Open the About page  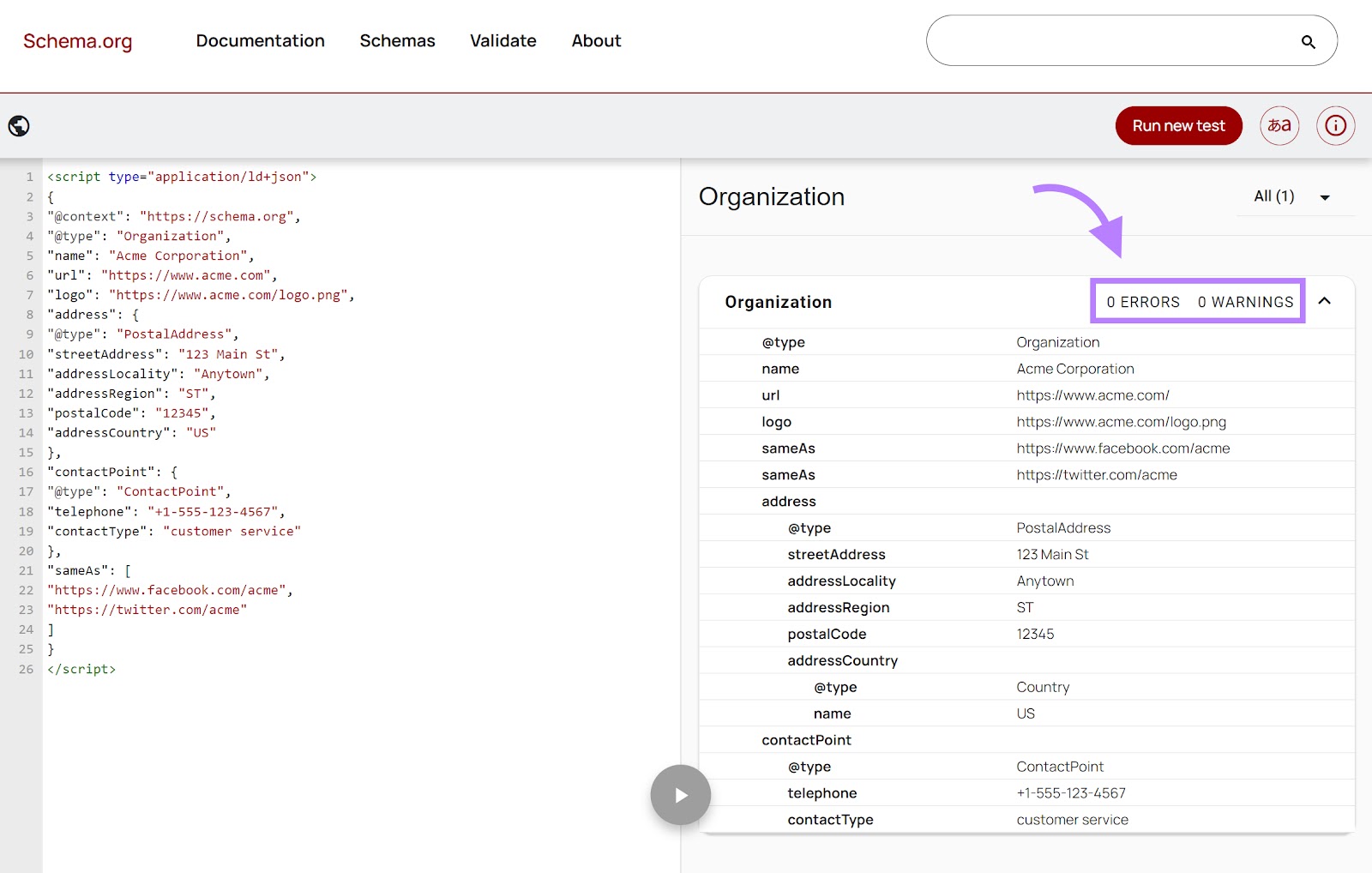pyautogui.click(x=595, y=40)
